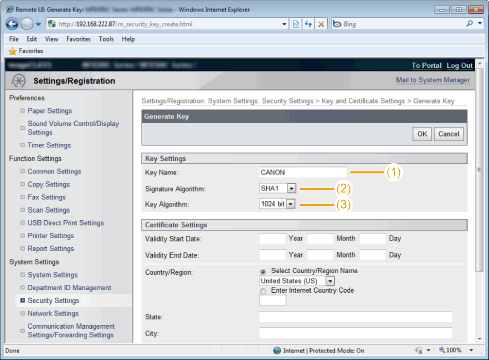The width and height of the screenshot is (489, 360).
Task: Open USB Direct Print Settings
Action: click(x=66, y=223)
